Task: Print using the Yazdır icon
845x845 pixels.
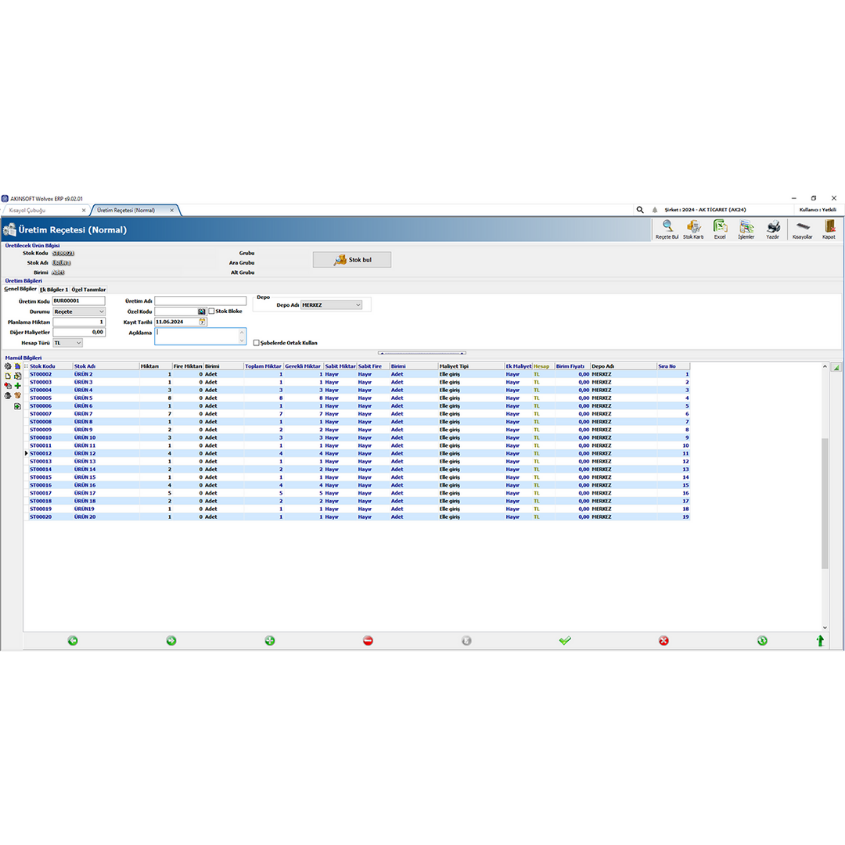Action: [x=773, y=230]
